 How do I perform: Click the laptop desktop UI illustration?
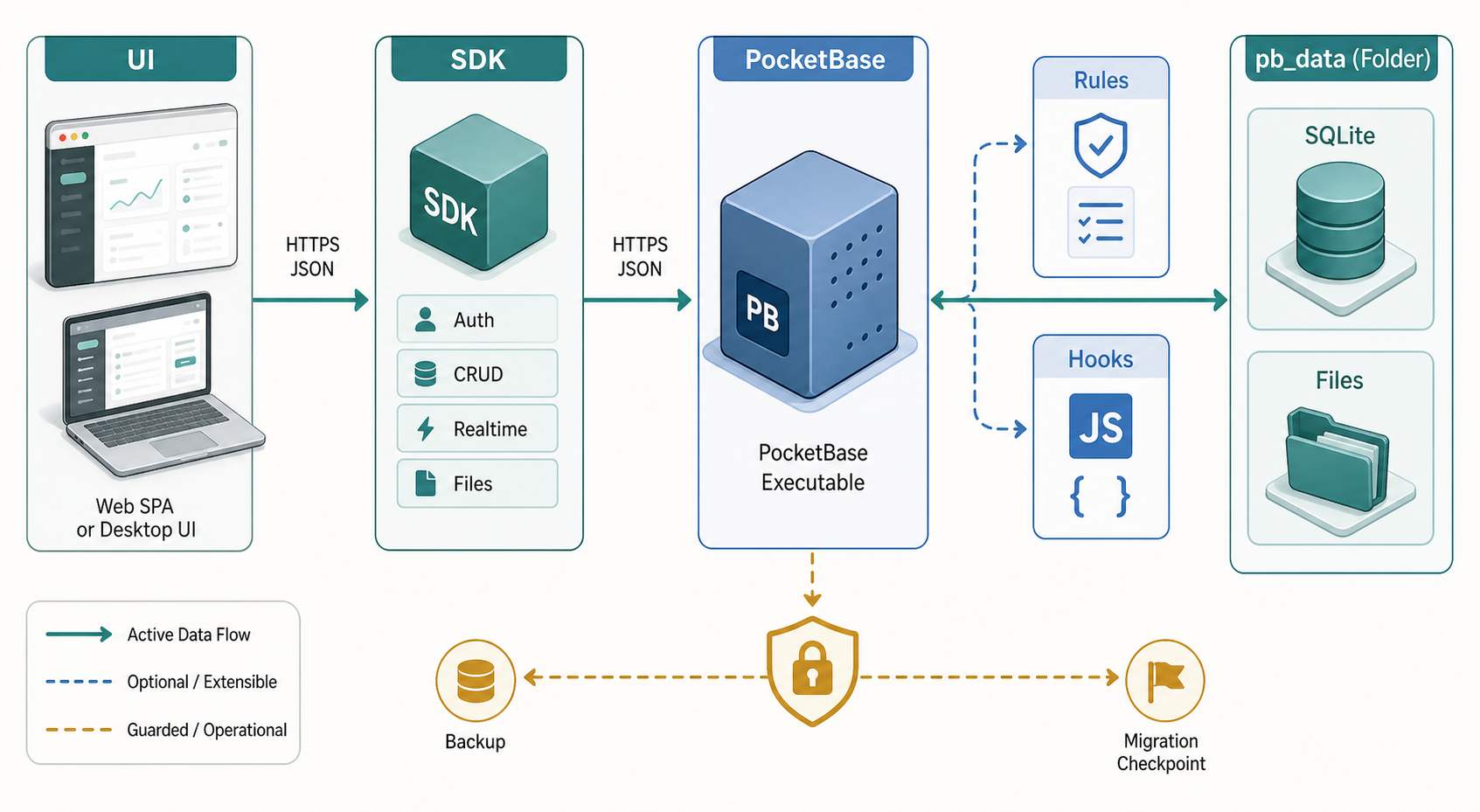pyautogui.click(x=163, y=385)
